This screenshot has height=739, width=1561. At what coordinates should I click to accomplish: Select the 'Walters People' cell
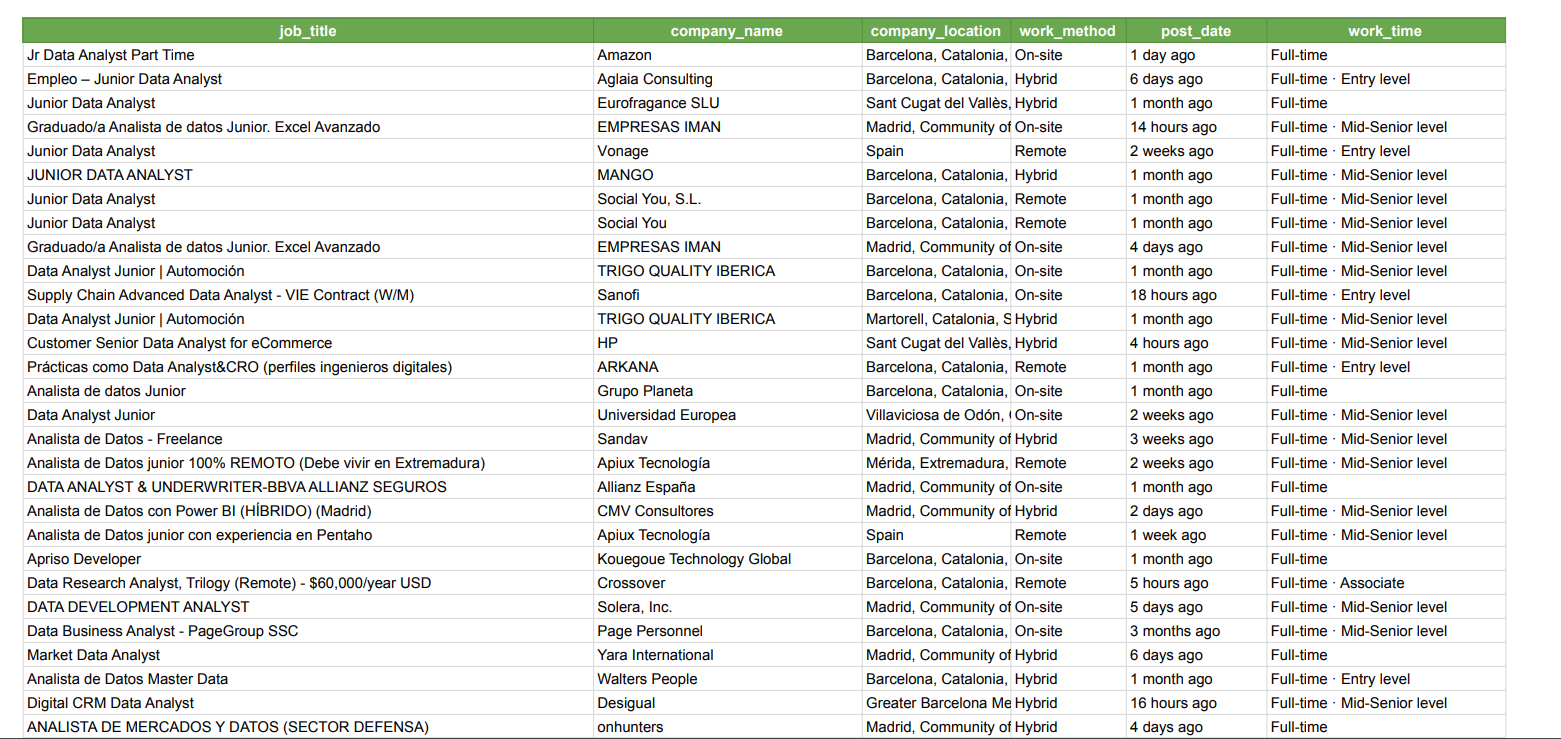click(727, 679)
